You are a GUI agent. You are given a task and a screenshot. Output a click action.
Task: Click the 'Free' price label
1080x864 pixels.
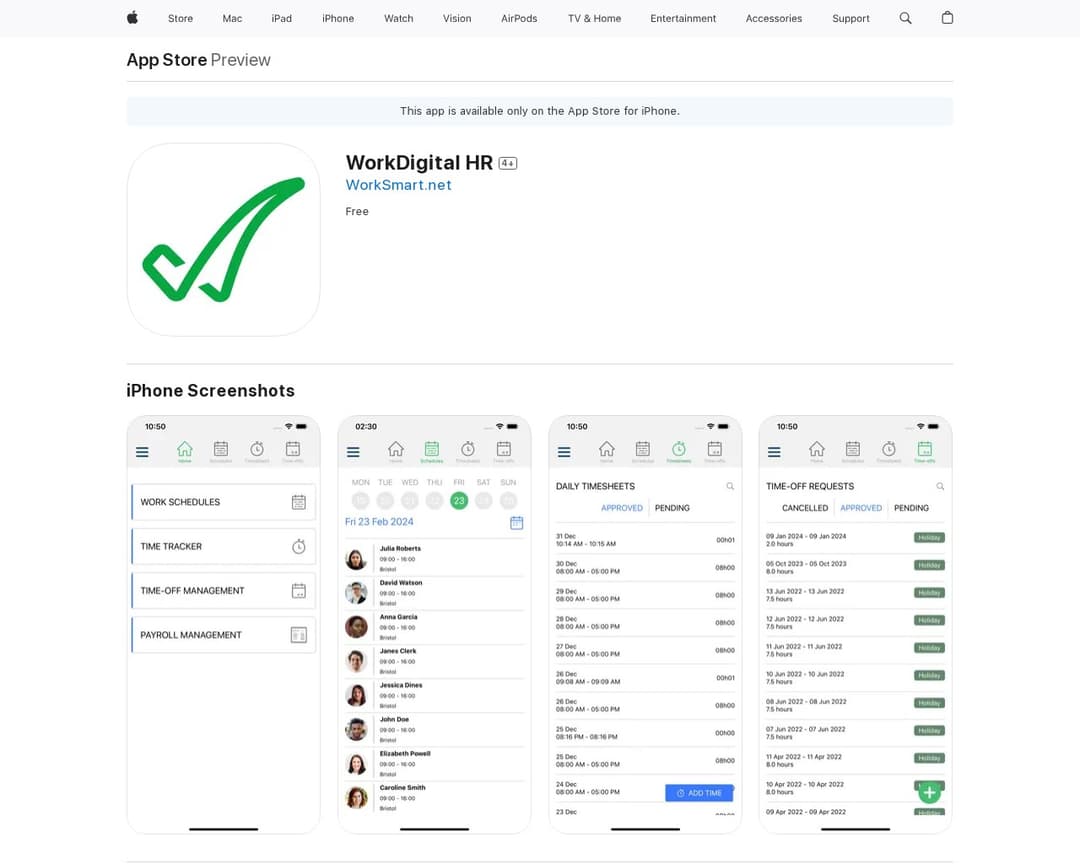[x=357, y=212]
